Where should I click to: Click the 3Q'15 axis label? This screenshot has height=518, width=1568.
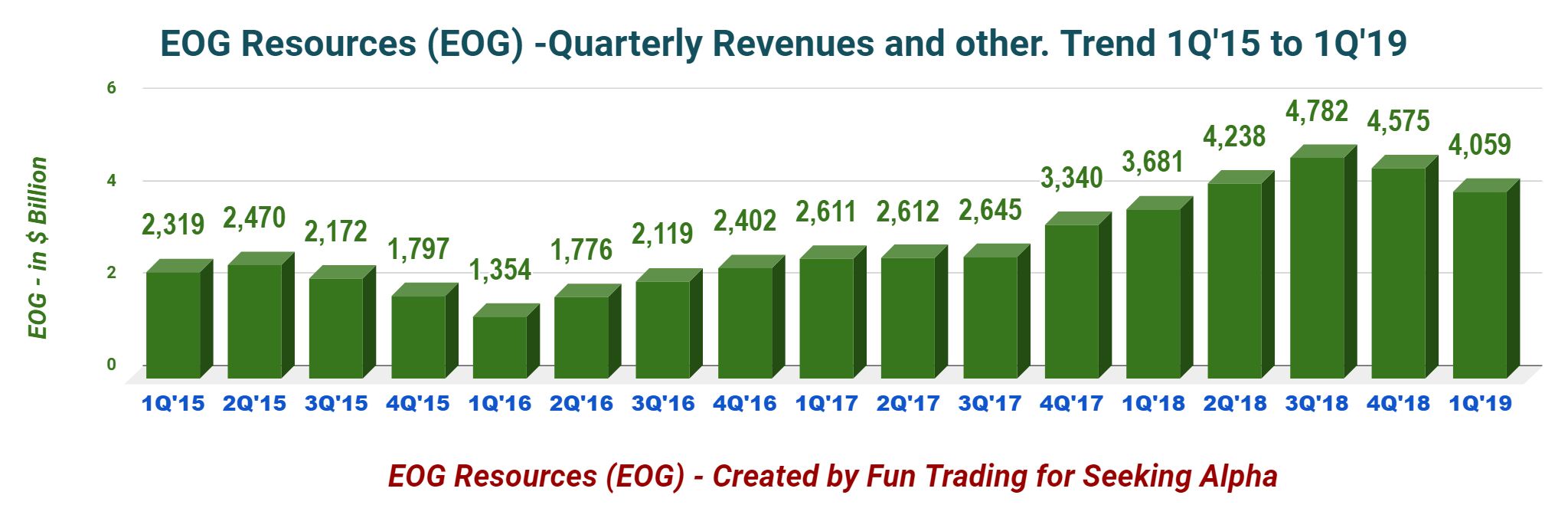click(336, 403)
